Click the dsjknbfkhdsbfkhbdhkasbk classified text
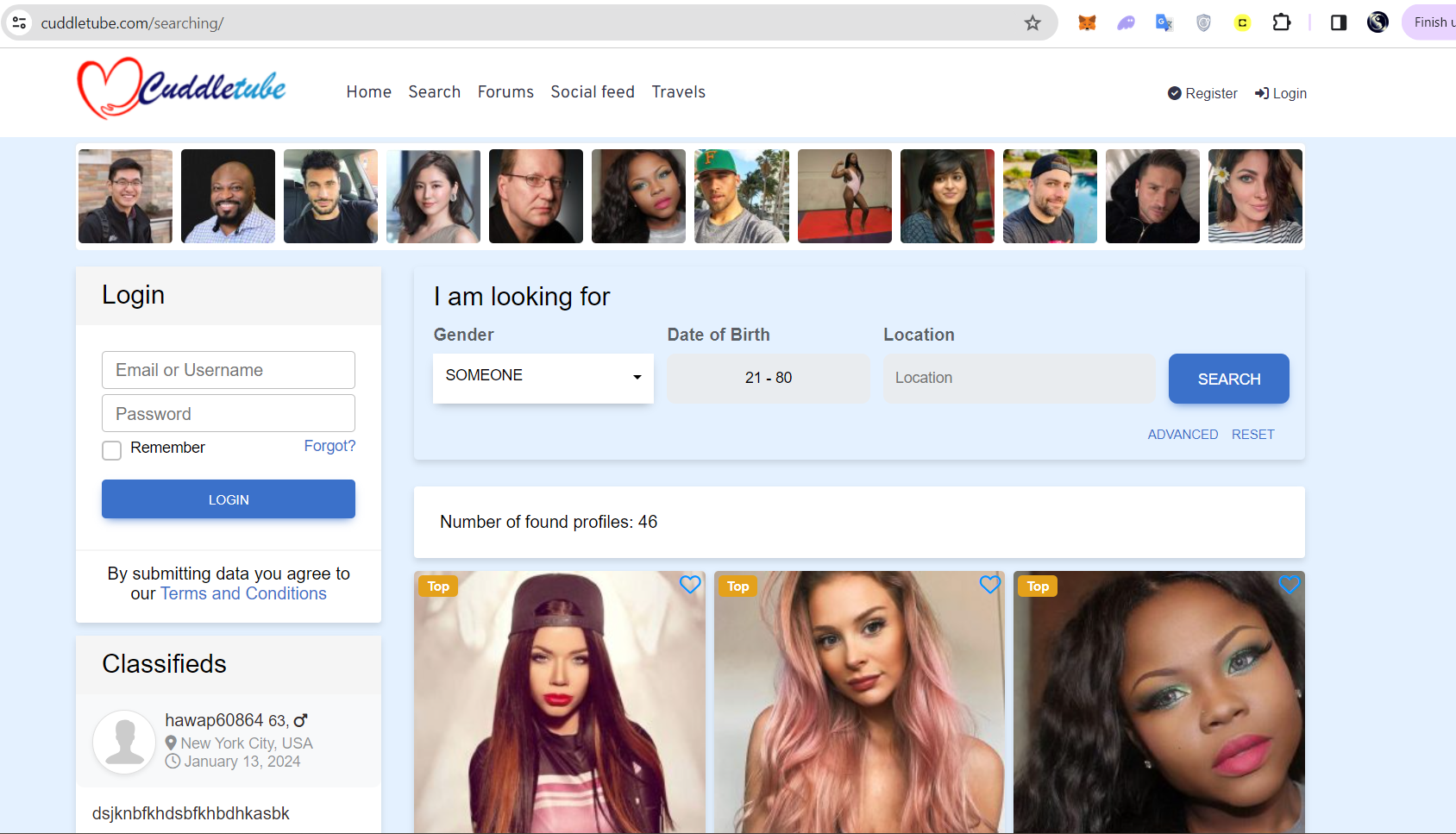Viewport: 1456px width, 834px height. 191,813
